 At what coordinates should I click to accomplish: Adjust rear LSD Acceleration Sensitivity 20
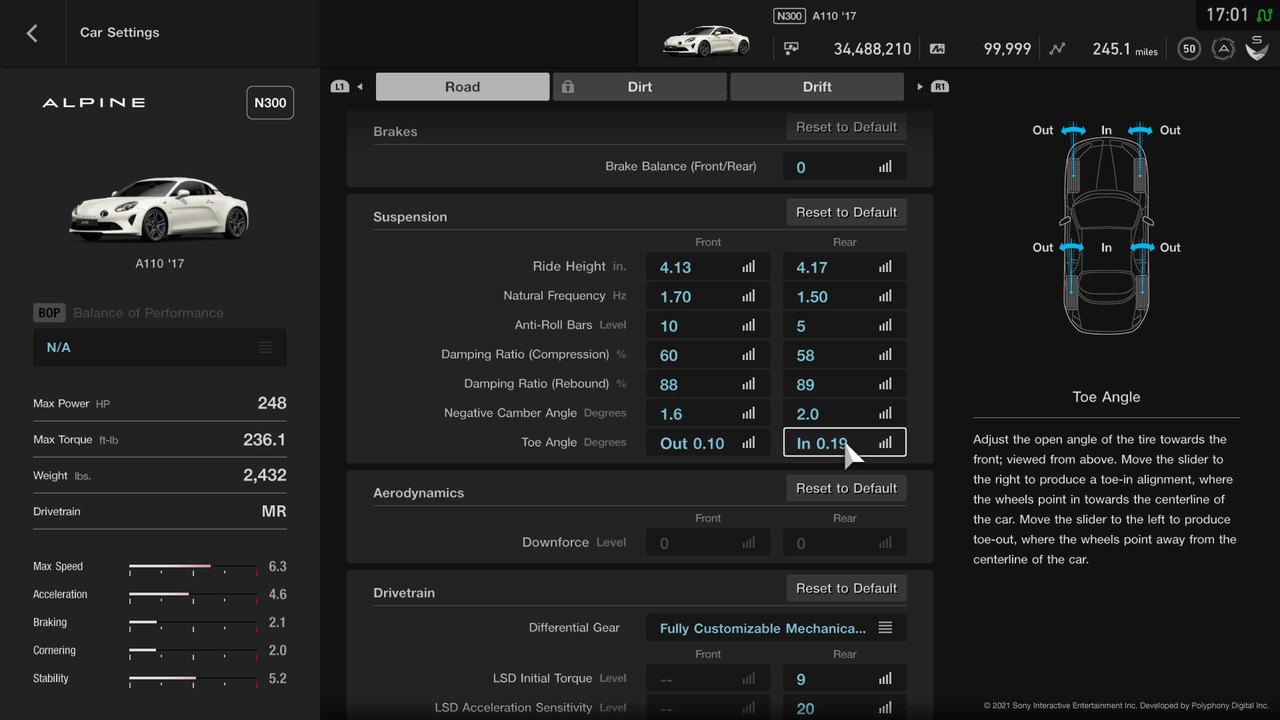coord(845,708)
